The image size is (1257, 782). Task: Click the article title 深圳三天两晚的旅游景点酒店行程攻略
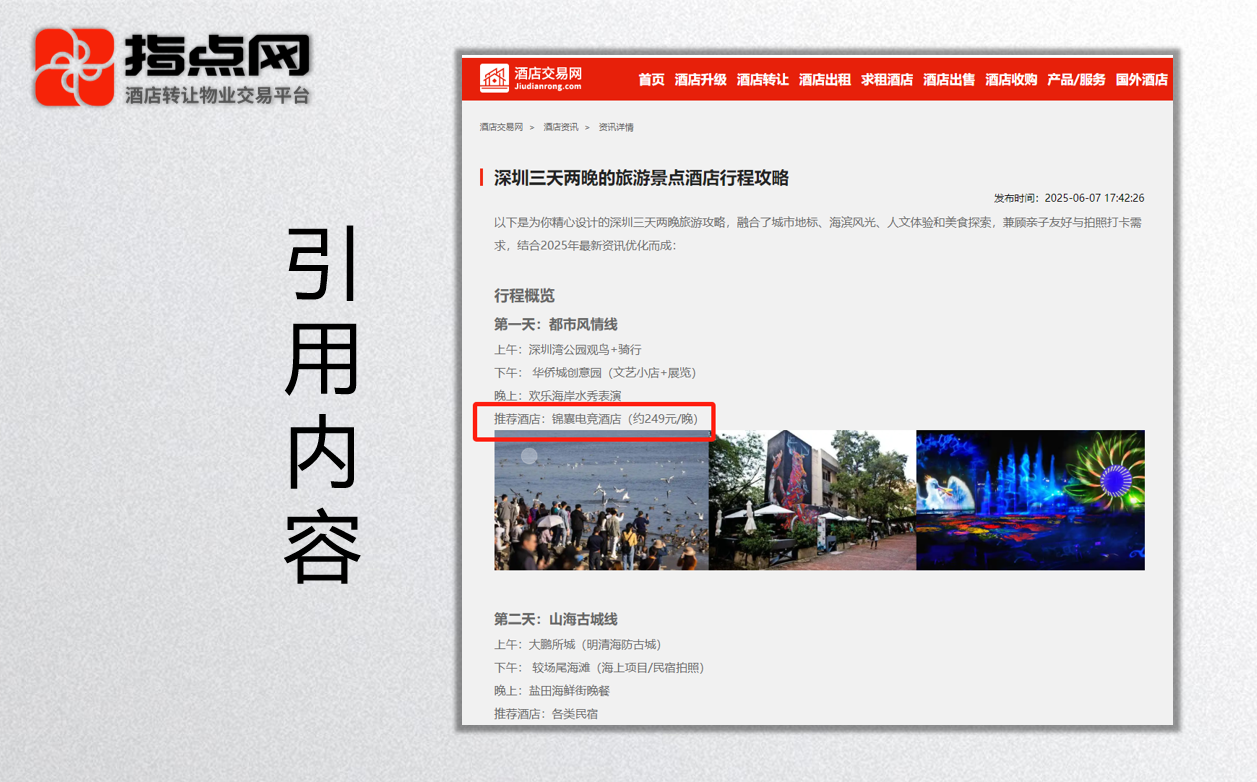click(x=641, y=178)
